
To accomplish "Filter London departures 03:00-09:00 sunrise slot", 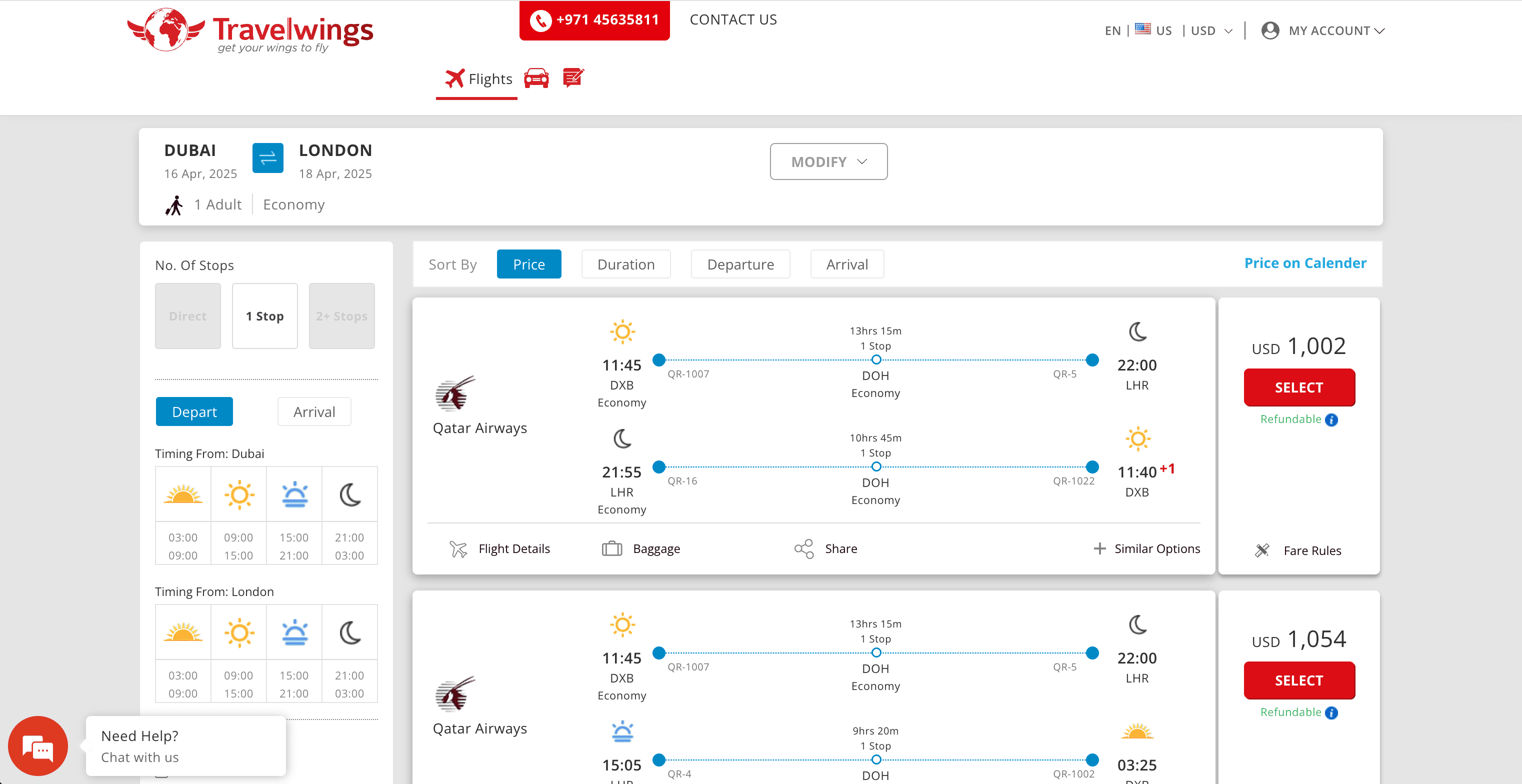I will 183,653.
